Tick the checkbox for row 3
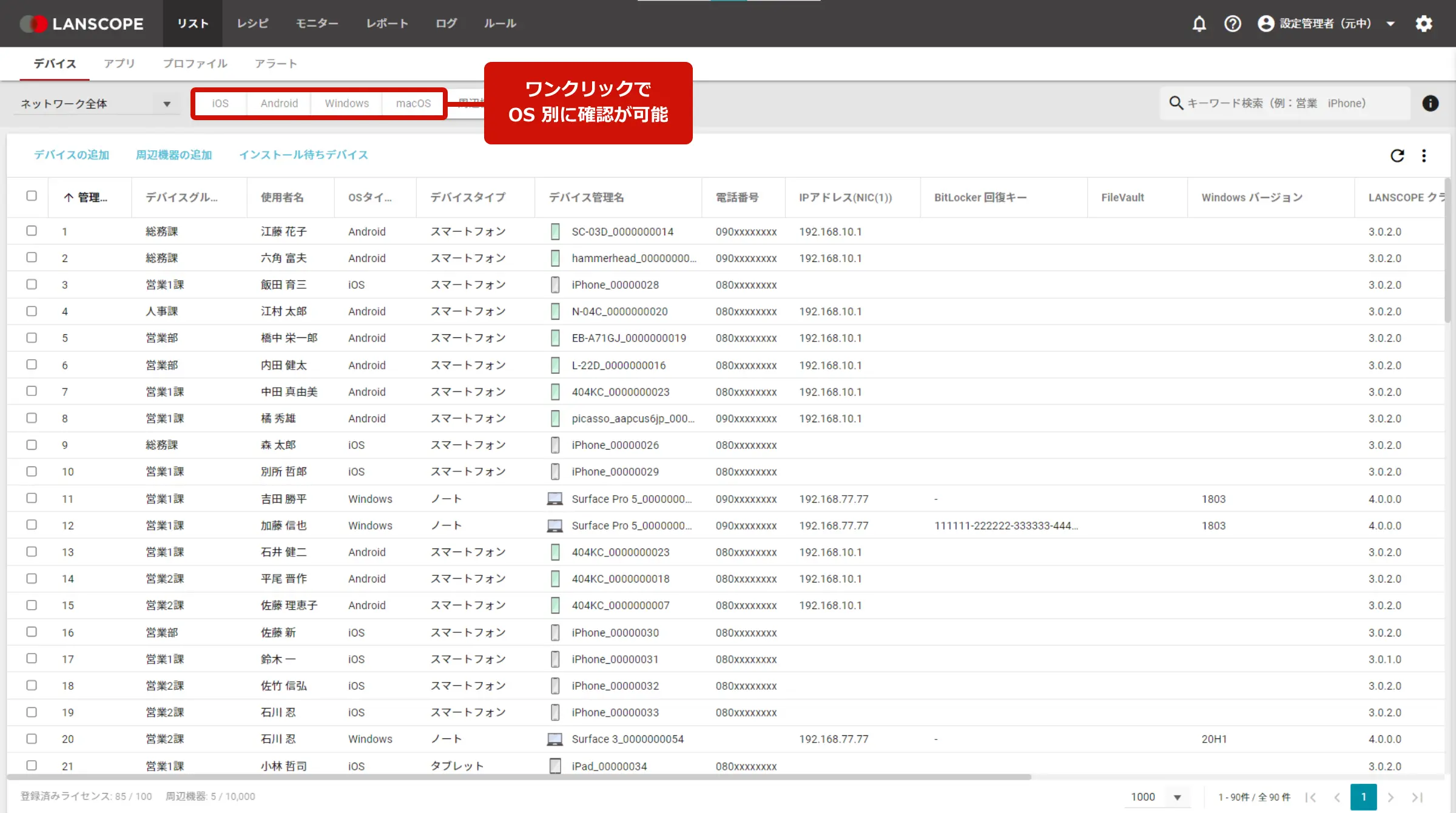The image size is (1456, 813). click(32, 285)
